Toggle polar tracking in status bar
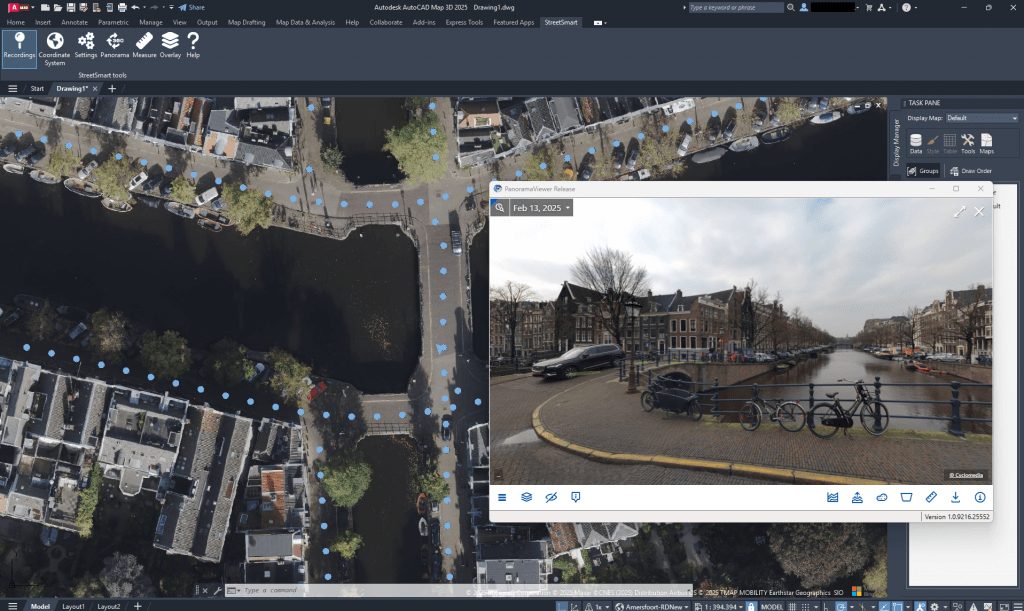The image size is (1024, 611). [842, 606]
